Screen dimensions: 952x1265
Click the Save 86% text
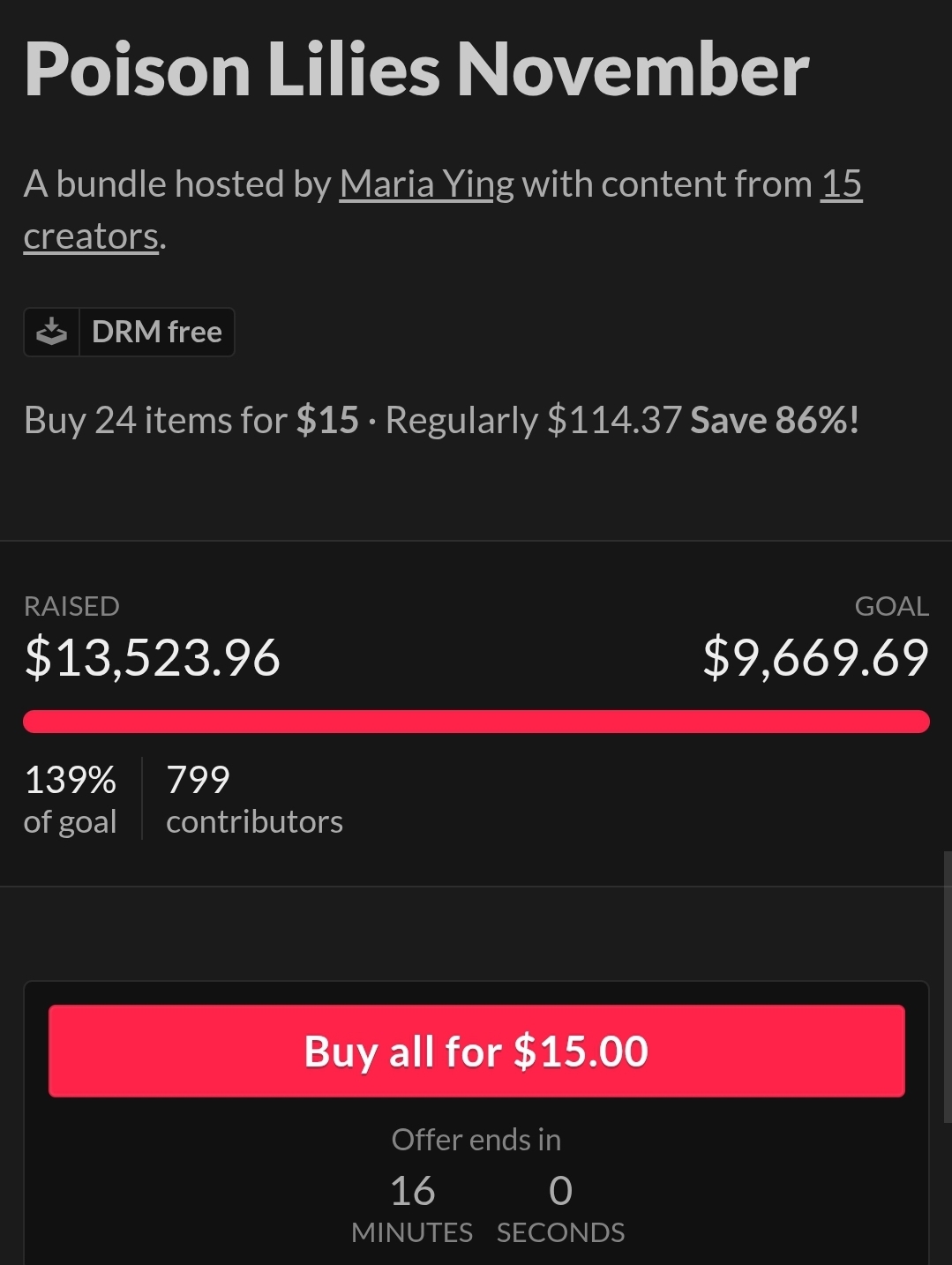(x=774, y=420)
